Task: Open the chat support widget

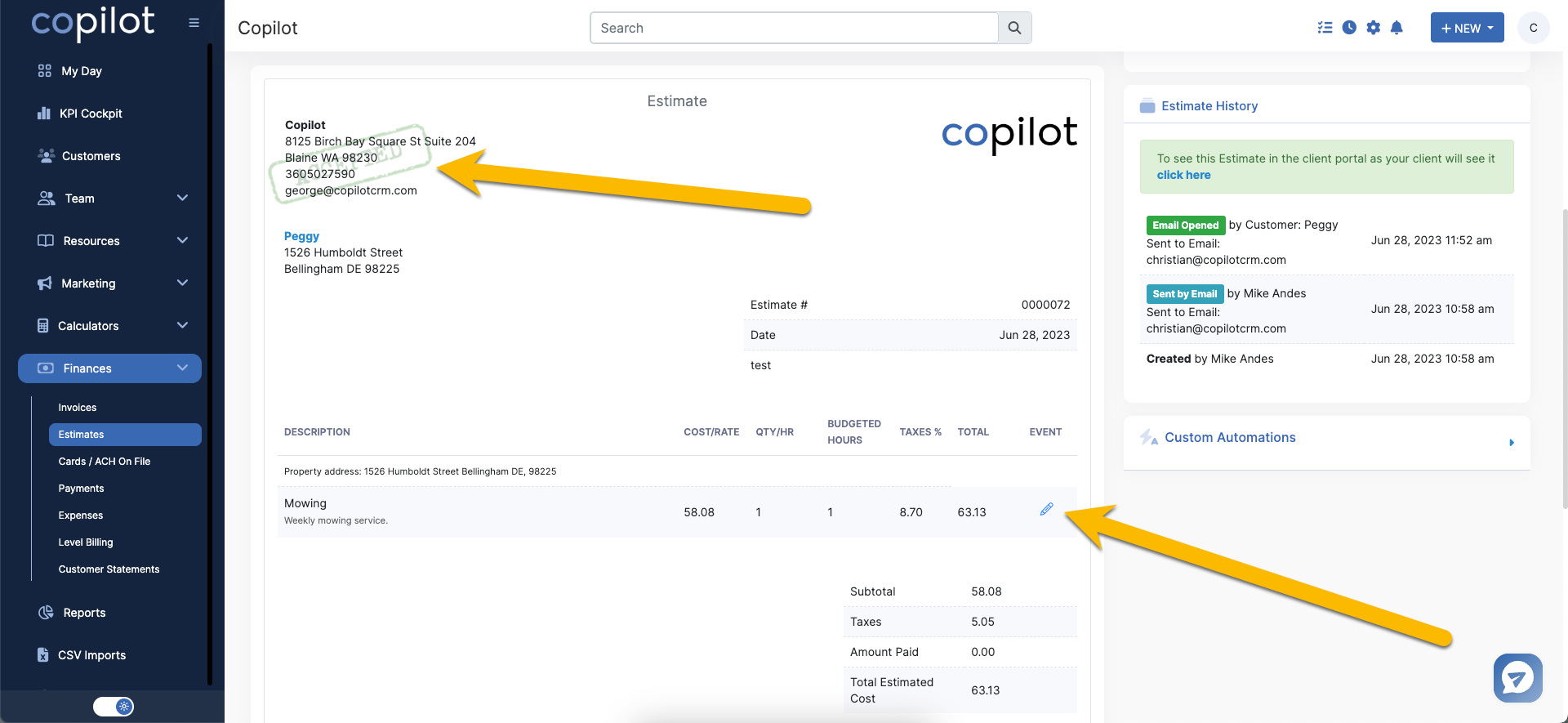Action: coord(1517,678)
